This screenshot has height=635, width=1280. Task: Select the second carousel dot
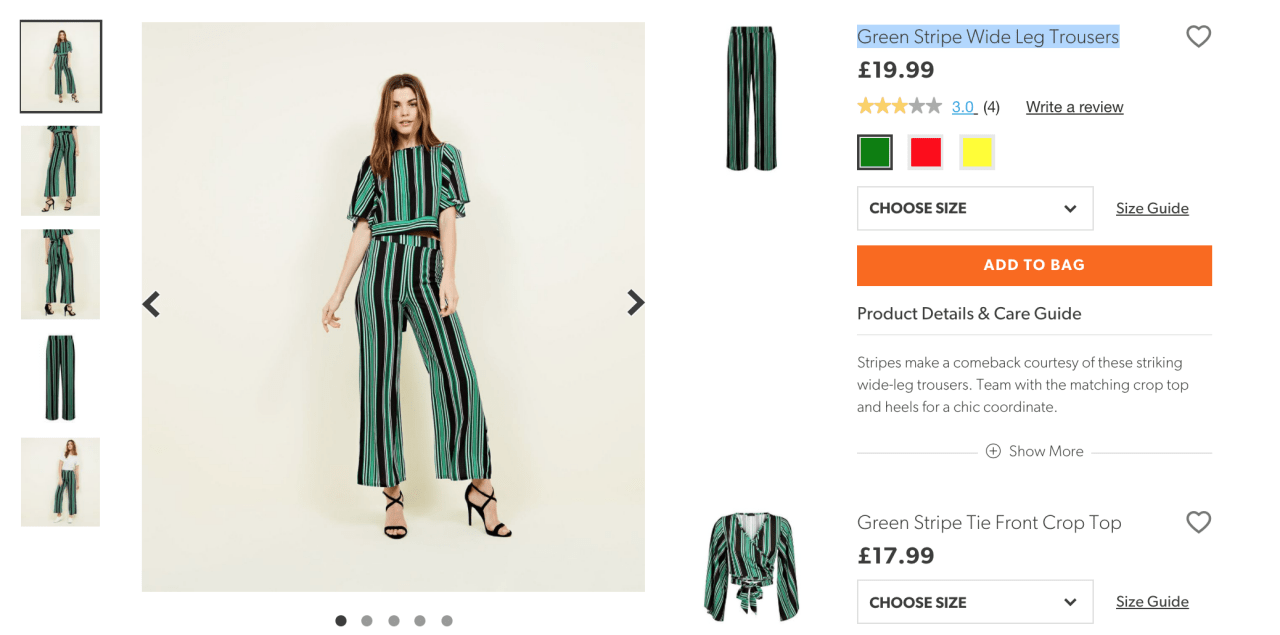tap(367, 621)
